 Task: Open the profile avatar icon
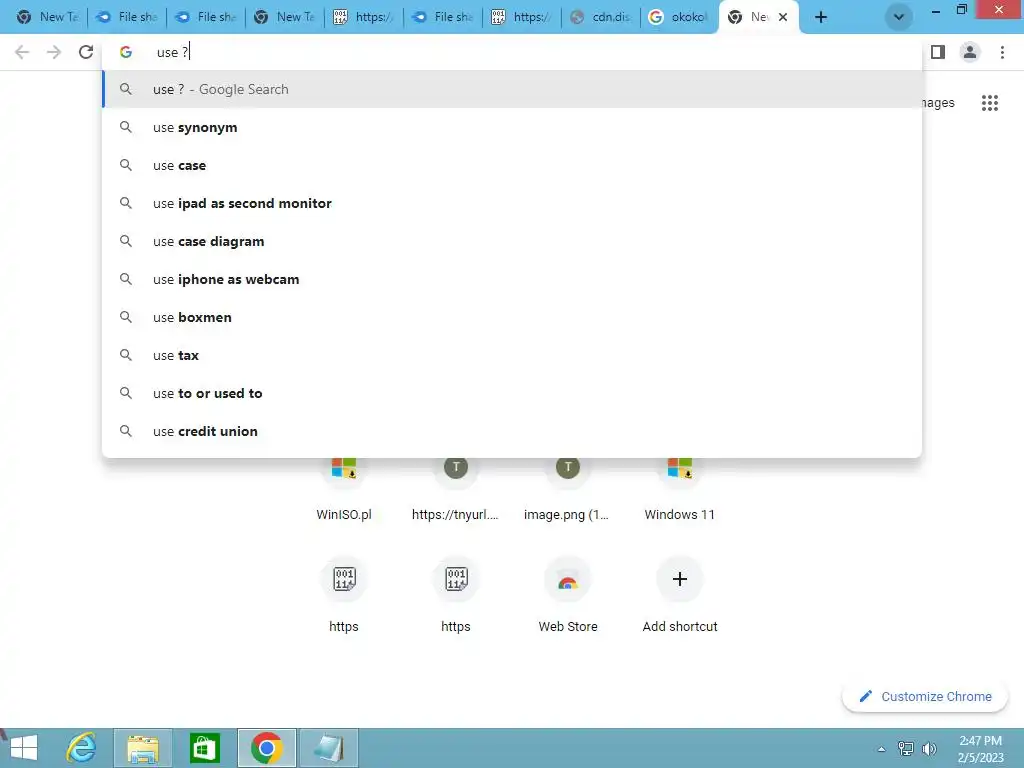(x=970, y=52)
